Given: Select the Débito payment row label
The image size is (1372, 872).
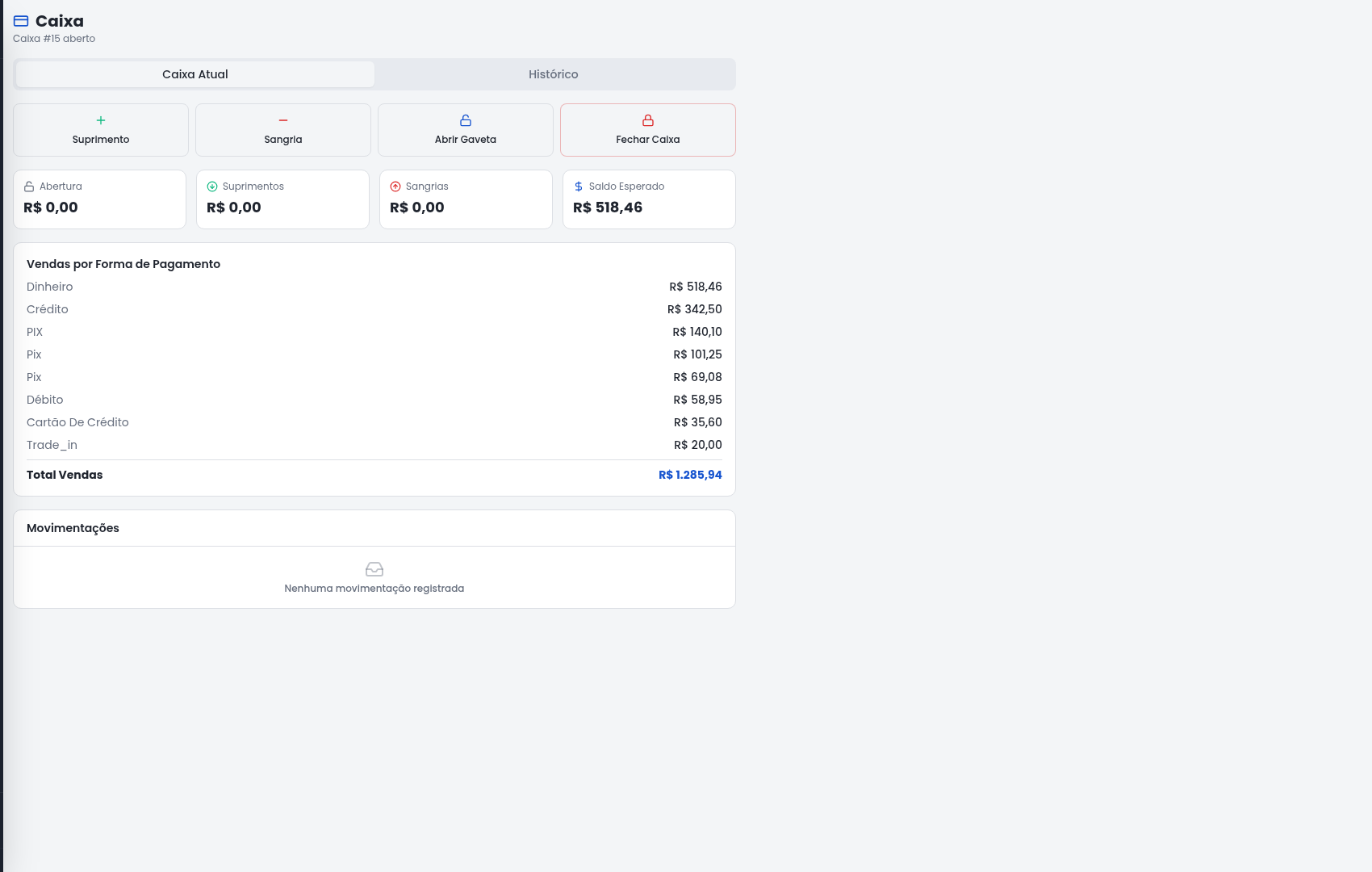Looking at the screenshot, I should point(45,400).
